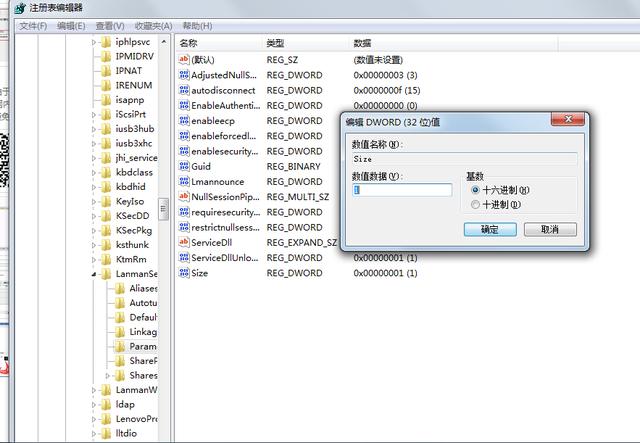Open the 文件(F) menu
The image size is (640, 443).
33,26
